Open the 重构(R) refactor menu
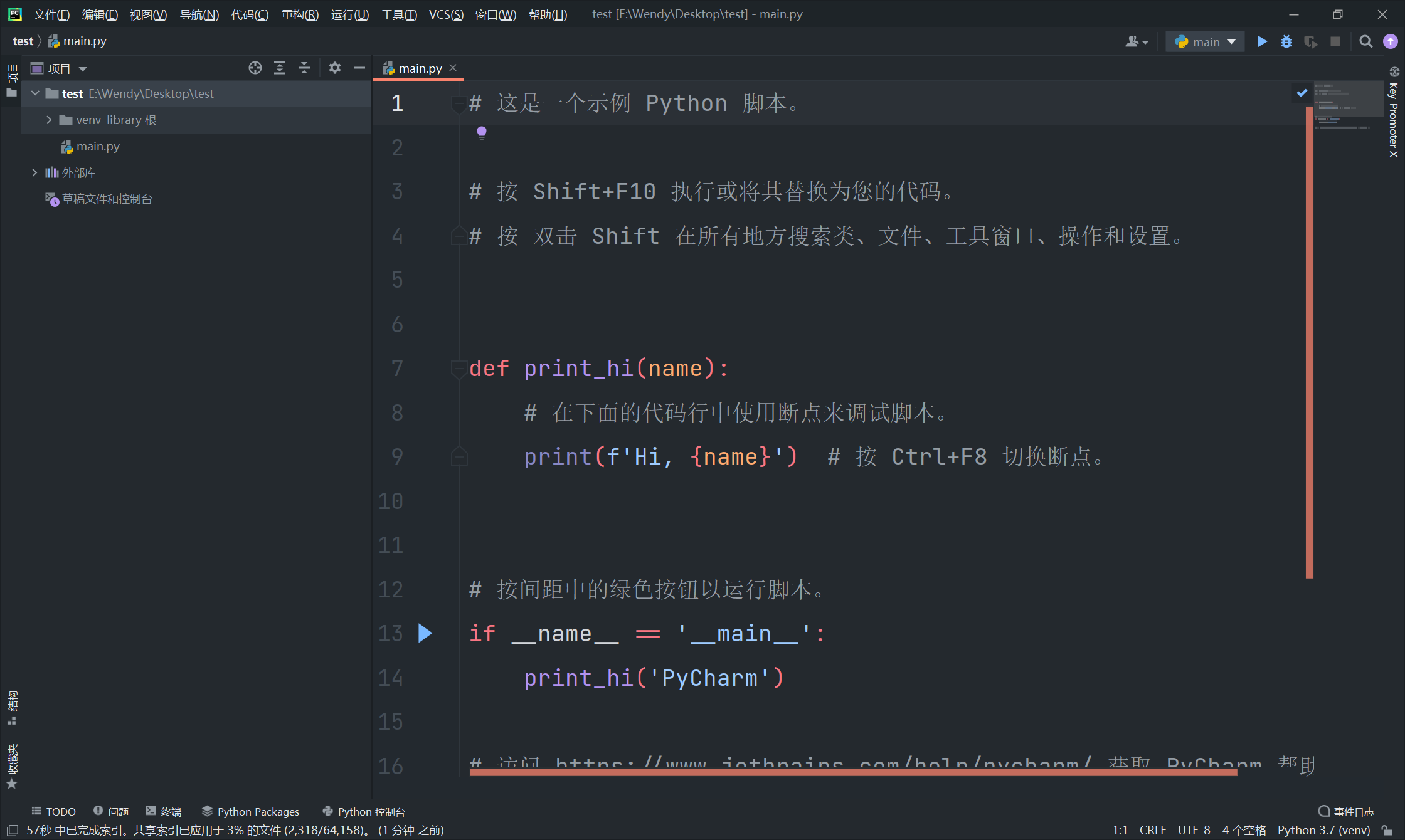Image resolution: width=1405 pixels, height=840 pixels. [x=300, y=14]
